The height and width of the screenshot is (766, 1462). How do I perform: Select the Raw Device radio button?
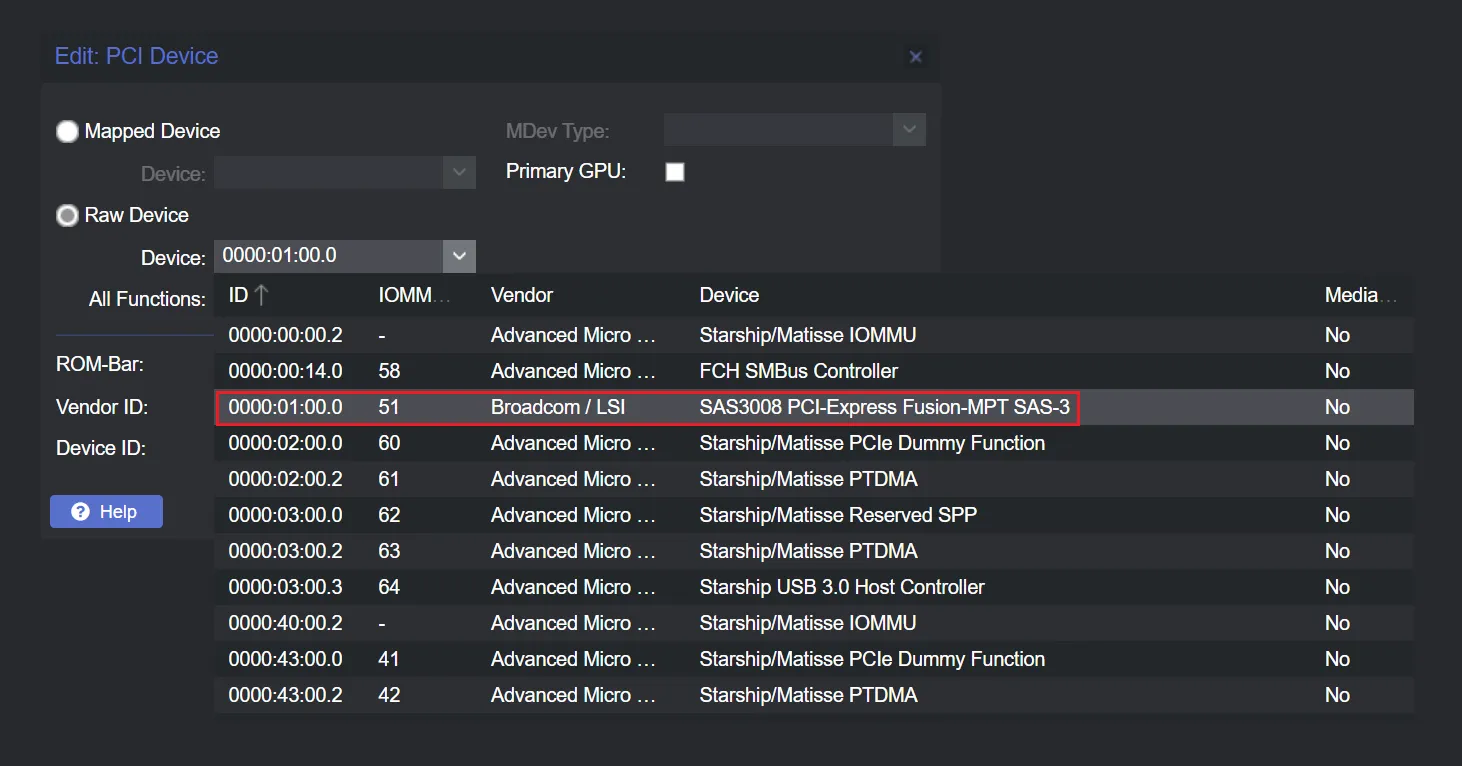(68, 216)
